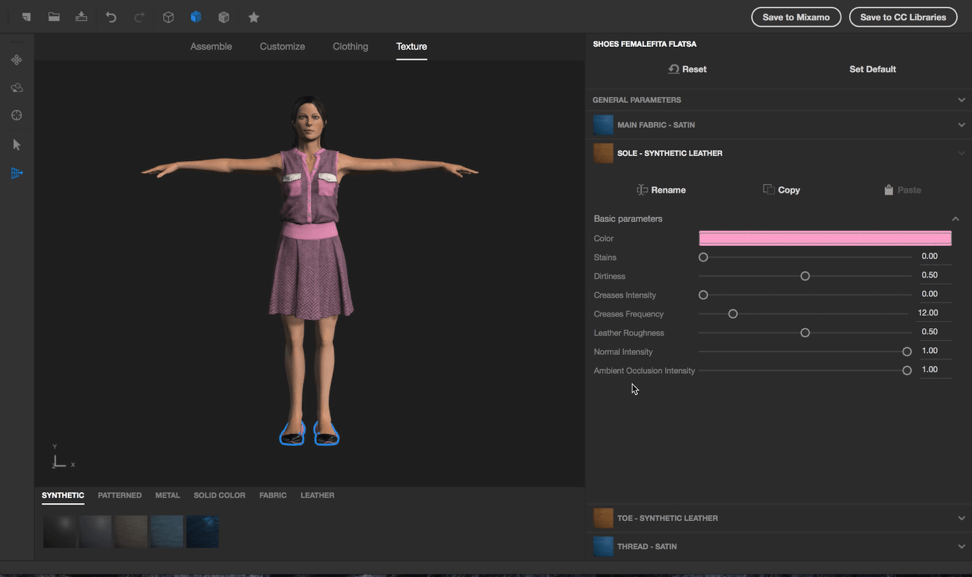The height and width of the screenshot is (577, 972).
Task: Collapse Sole - Synthetic Leather chevron
Action: 961,153
